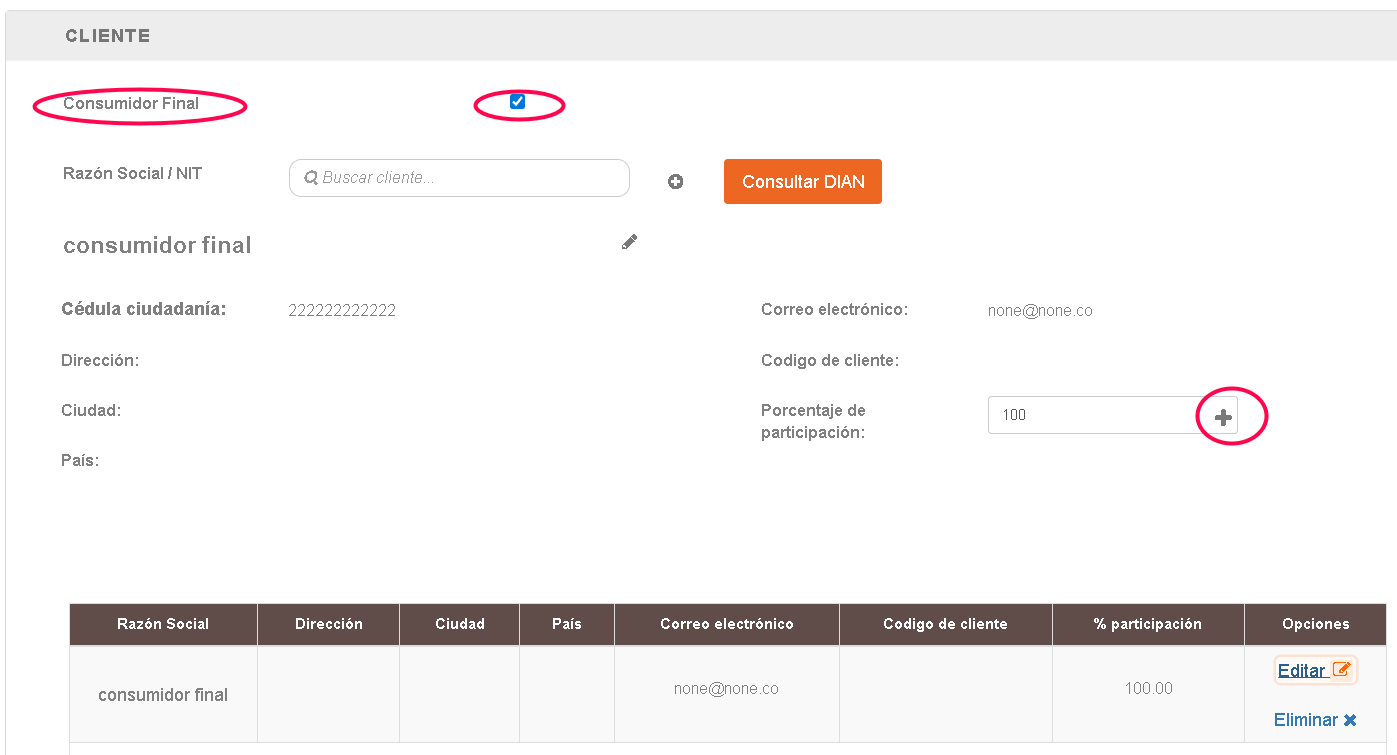Image resolution: width=1397 pixels, height=755 pixels.
Task: Click the CLIENTE section header
Action: tap(108, 36)
